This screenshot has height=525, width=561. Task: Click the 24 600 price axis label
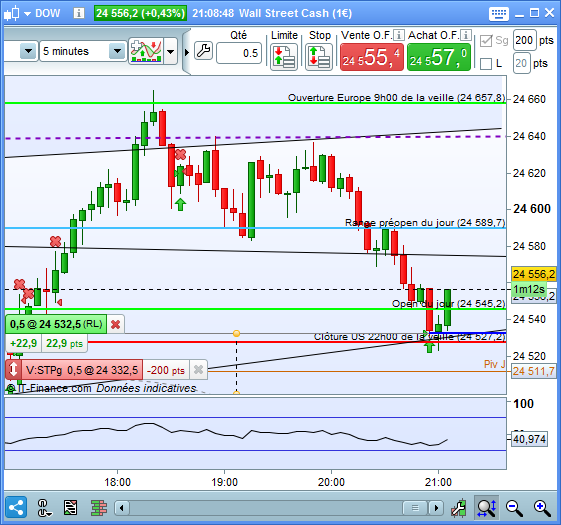pos(532,209)
